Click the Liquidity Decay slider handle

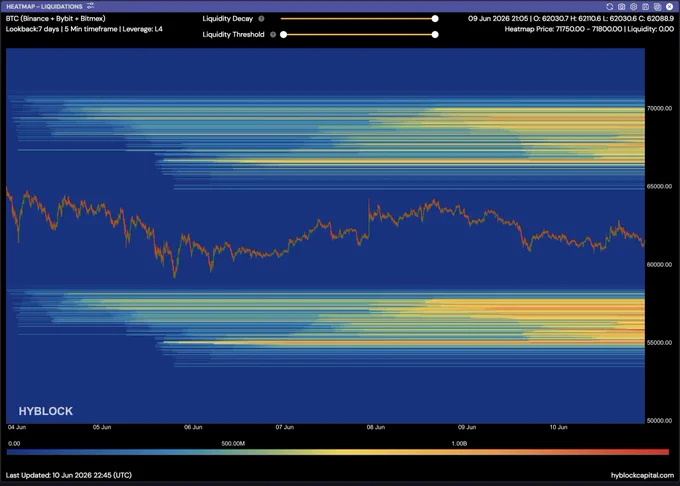tap(435, 19)
